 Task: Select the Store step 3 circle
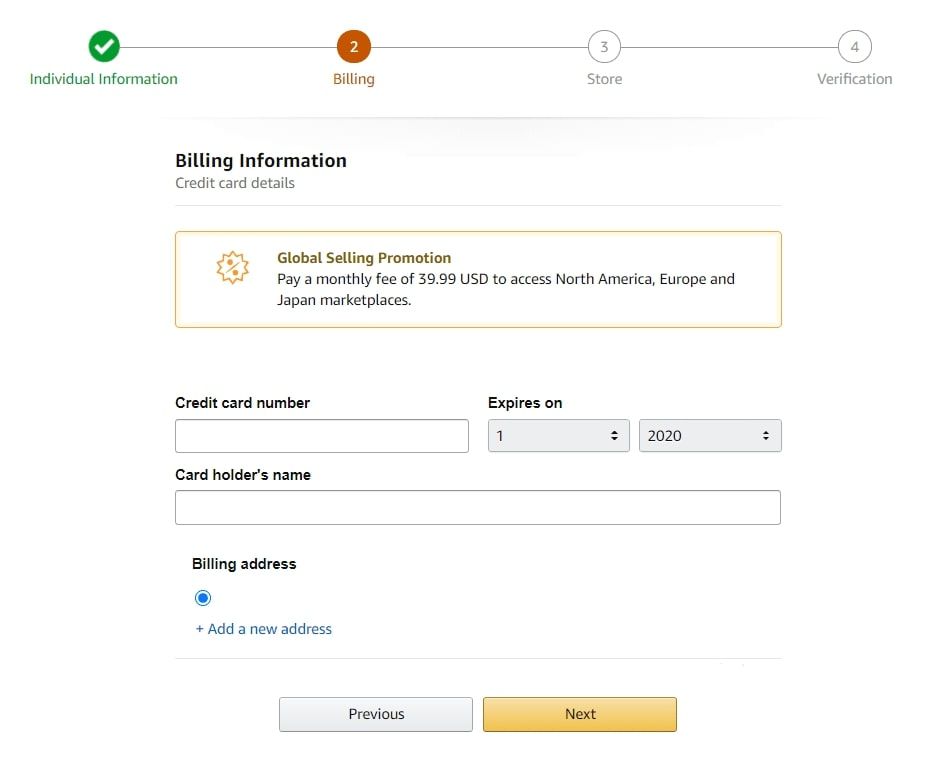click(604, 46)
